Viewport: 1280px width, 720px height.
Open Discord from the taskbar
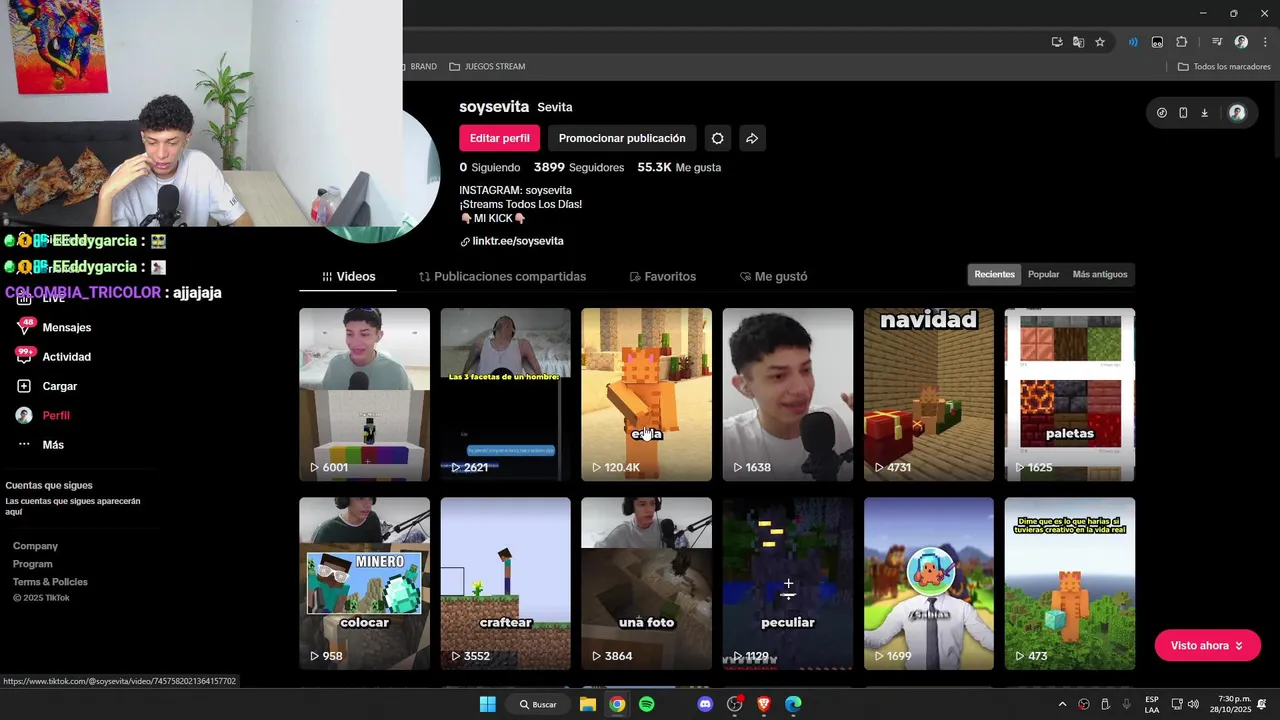[x=705, y=704]
